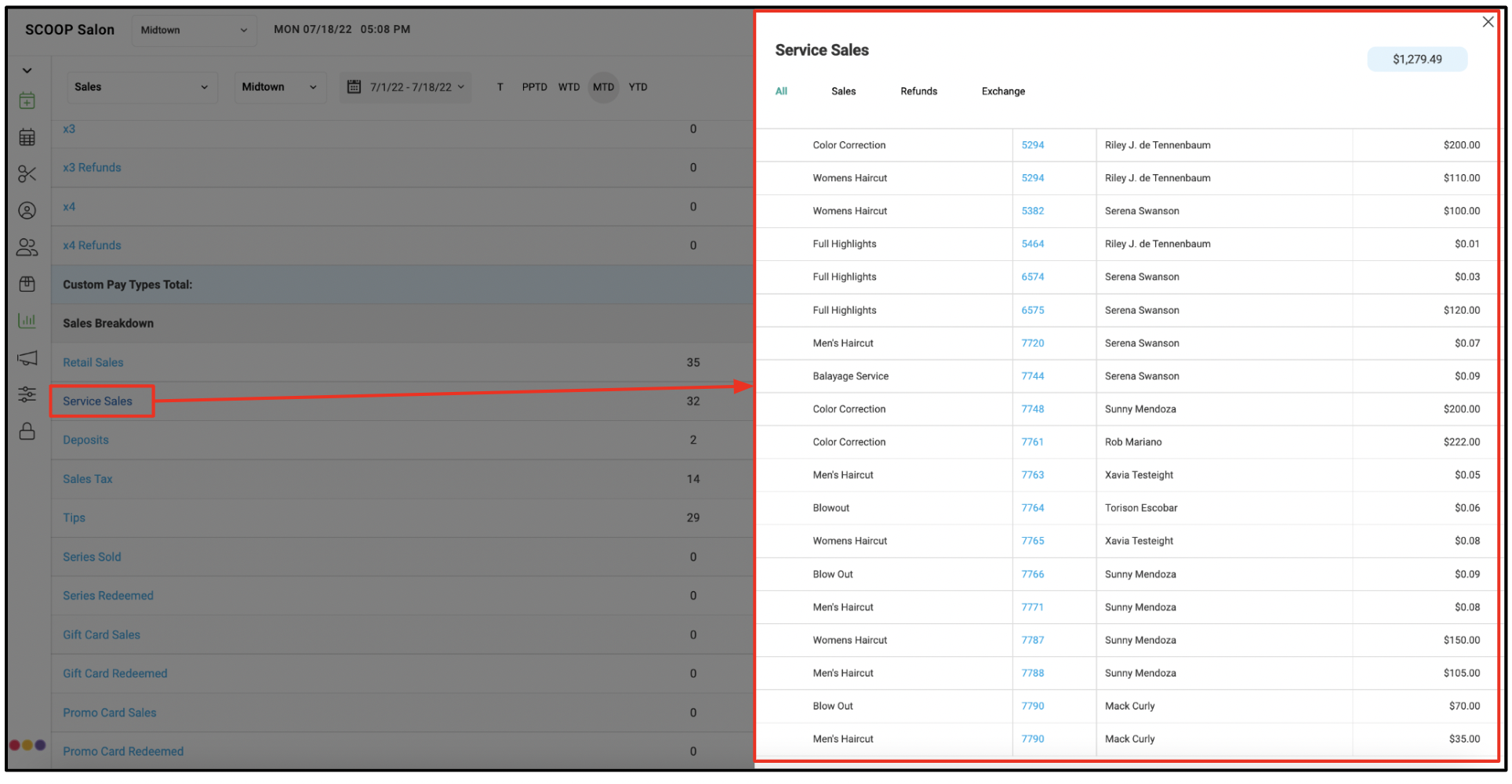Select the MTD period toggle
Image resolution: width=1512 pixels, height=784 pixels.
coord(603,87)
